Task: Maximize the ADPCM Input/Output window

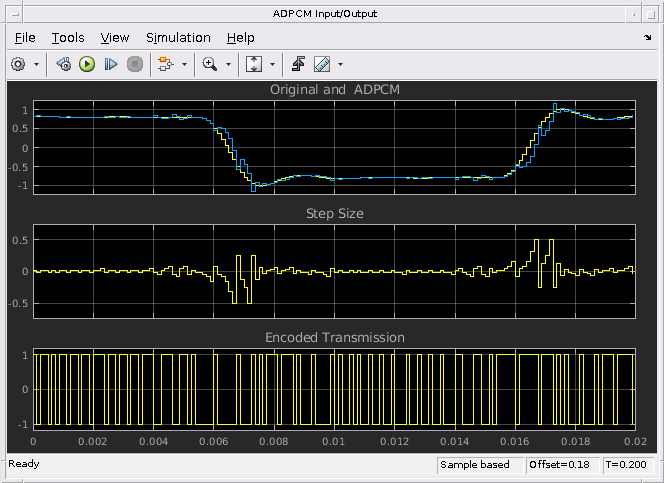Action: coord(651,14)
